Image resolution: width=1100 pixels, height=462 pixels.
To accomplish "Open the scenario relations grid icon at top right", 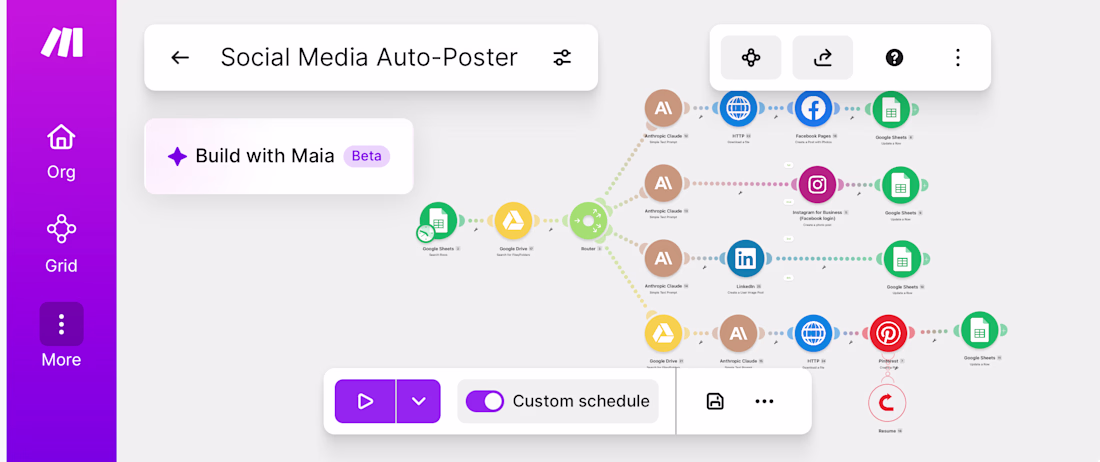I will click(751, 57).
